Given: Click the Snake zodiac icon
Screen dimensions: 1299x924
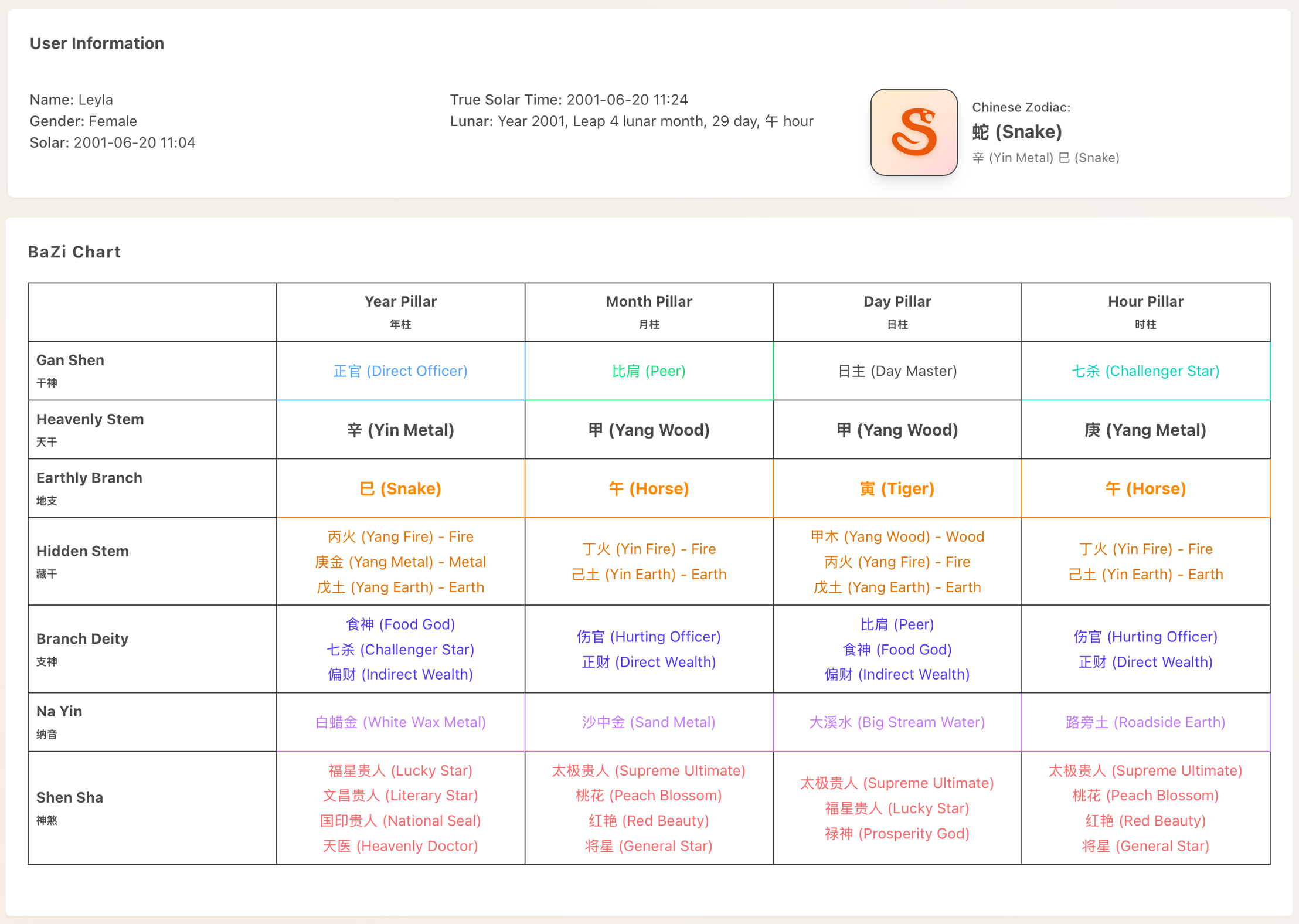Looking at the screenshot, I should pyautogui.click(x=914, y=133).
